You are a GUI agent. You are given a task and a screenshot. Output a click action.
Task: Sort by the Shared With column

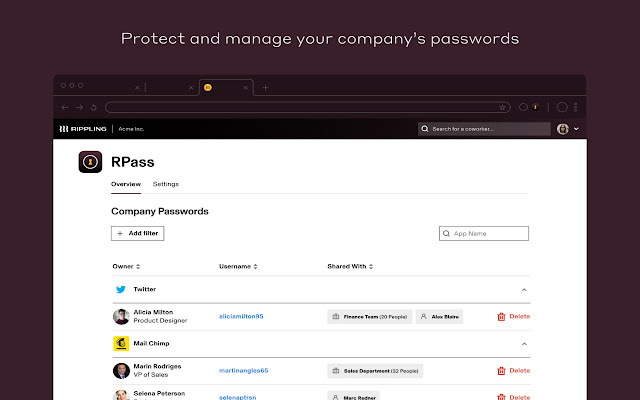(350, 267)
